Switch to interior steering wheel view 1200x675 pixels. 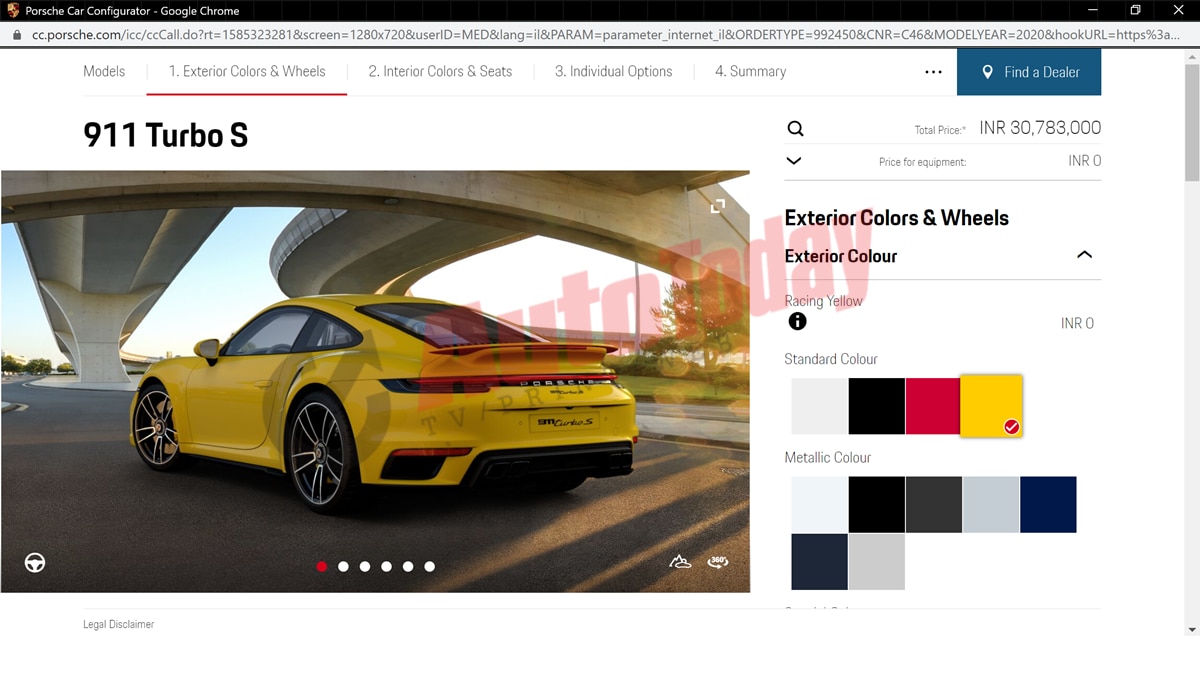tap(35, 562)
